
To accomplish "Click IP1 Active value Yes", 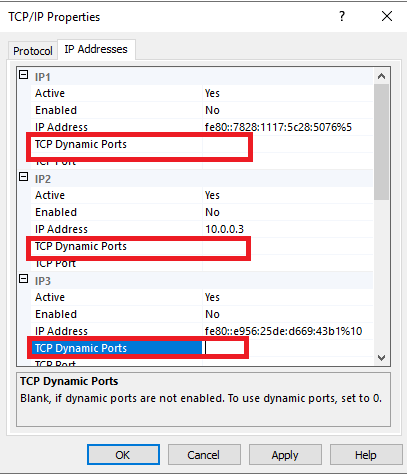I will tap(212, 93).
